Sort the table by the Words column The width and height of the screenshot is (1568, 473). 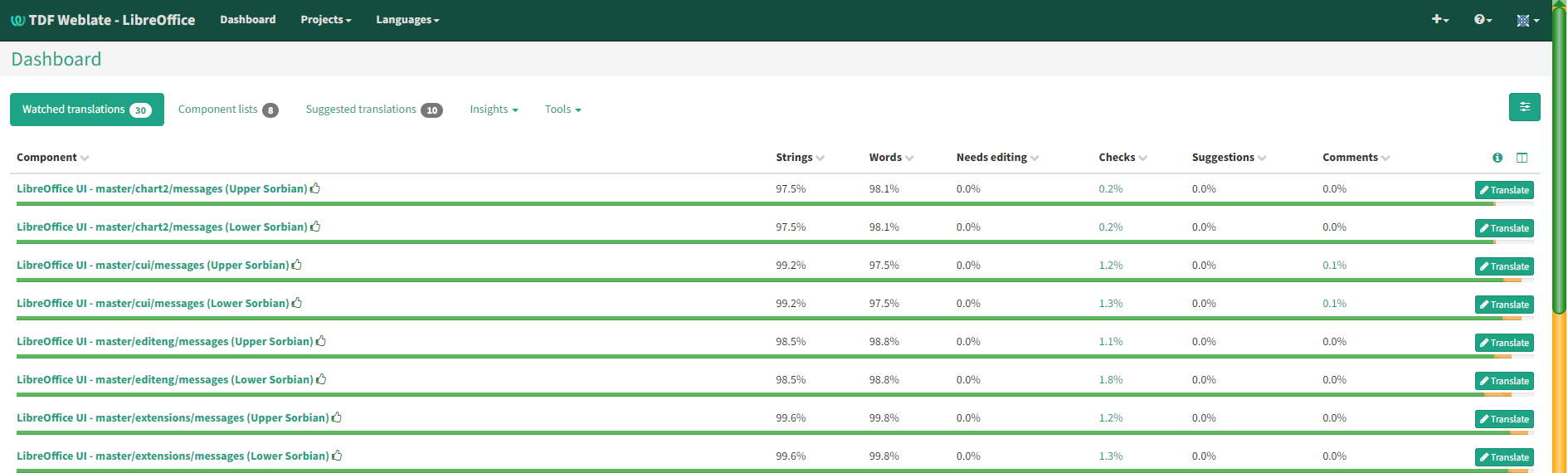point(891,158)
